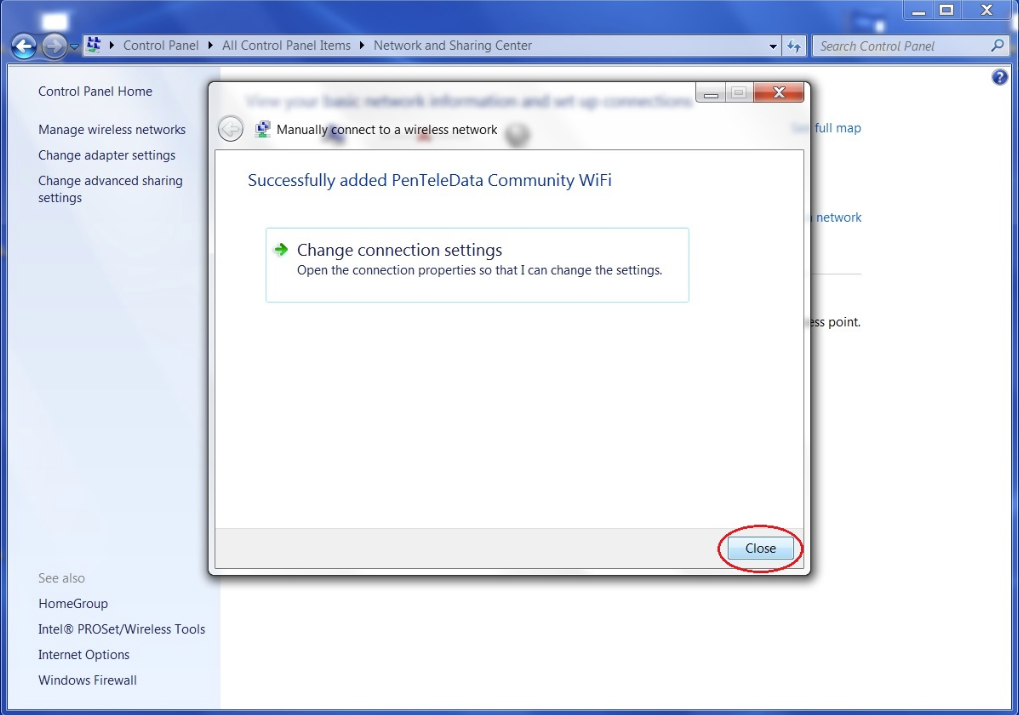This screenshot has height=715, width=1019.
Task: Select Network and Sharing Center breadcrumb
Action: coord(452,46)
